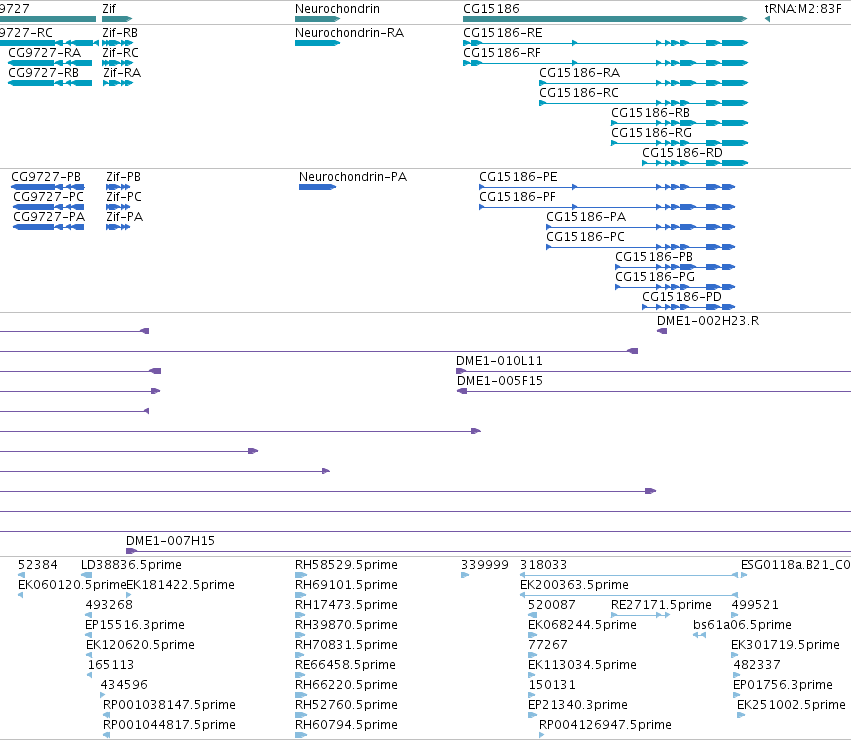Select the EP01756.3prime EST
The width and height of the screenshot is (851, 740).
(x=736, y=695)
